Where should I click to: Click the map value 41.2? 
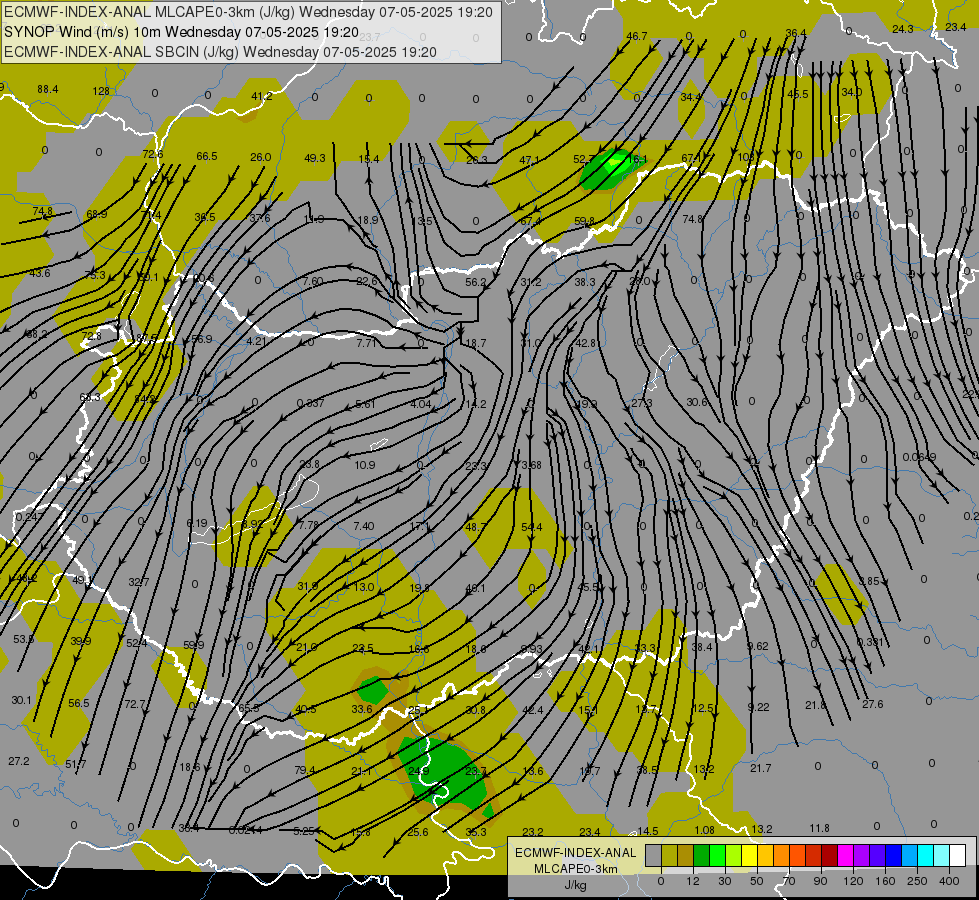(262, 96)
